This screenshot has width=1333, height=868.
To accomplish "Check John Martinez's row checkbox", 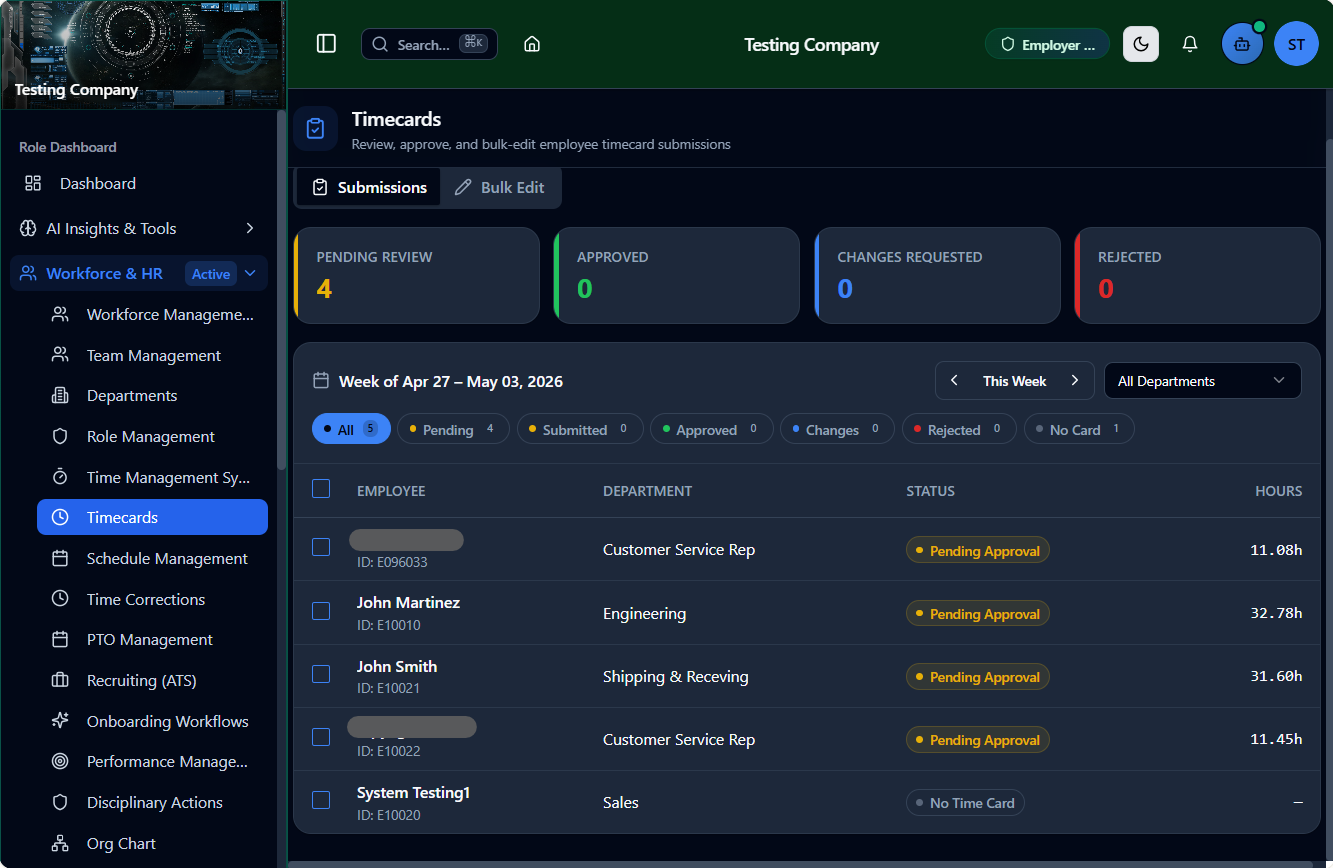I will pos(321,611).
